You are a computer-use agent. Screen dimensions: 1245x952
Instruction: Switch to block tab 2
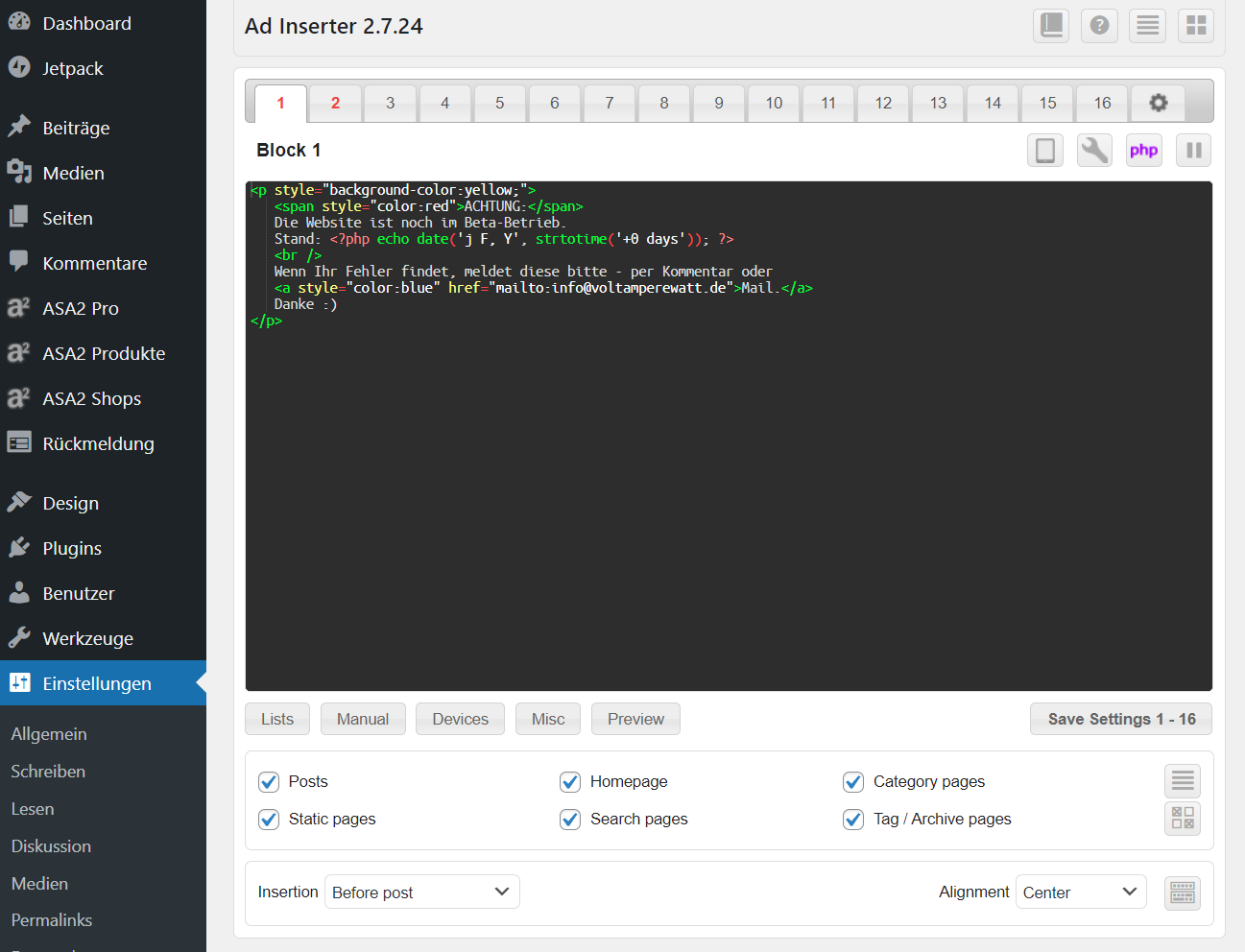point(335,103)
